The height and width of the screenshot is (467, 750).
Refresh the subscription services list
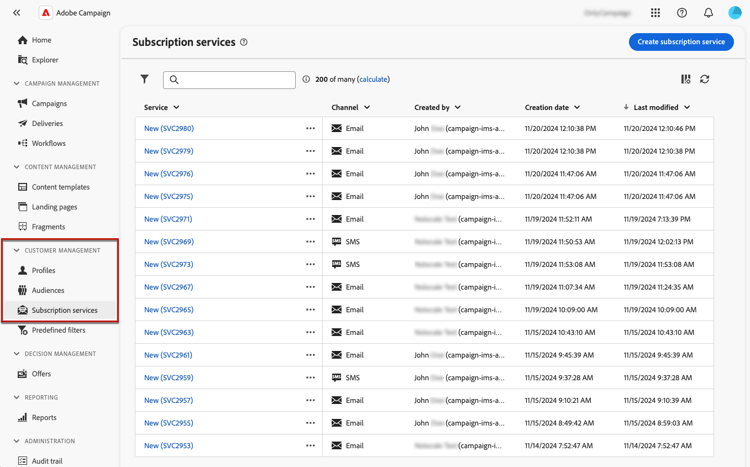tap(705, 79)
